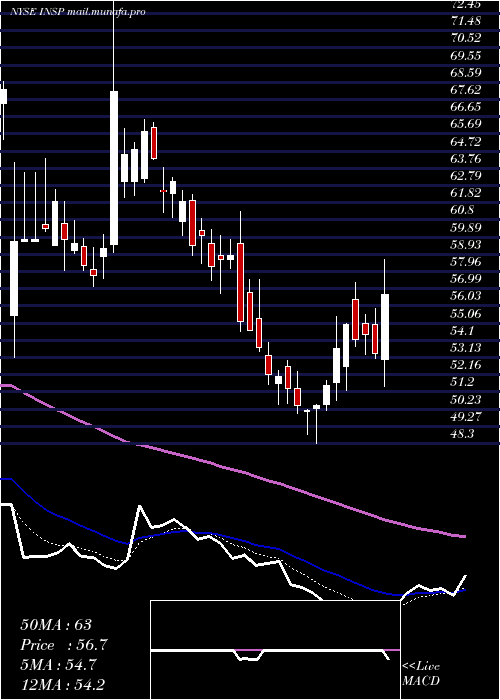Click the Price : 56.7 label
Image resolution: width=500 pixels, height=700 pixels.
pyautogui.click(x=64, y=645)
